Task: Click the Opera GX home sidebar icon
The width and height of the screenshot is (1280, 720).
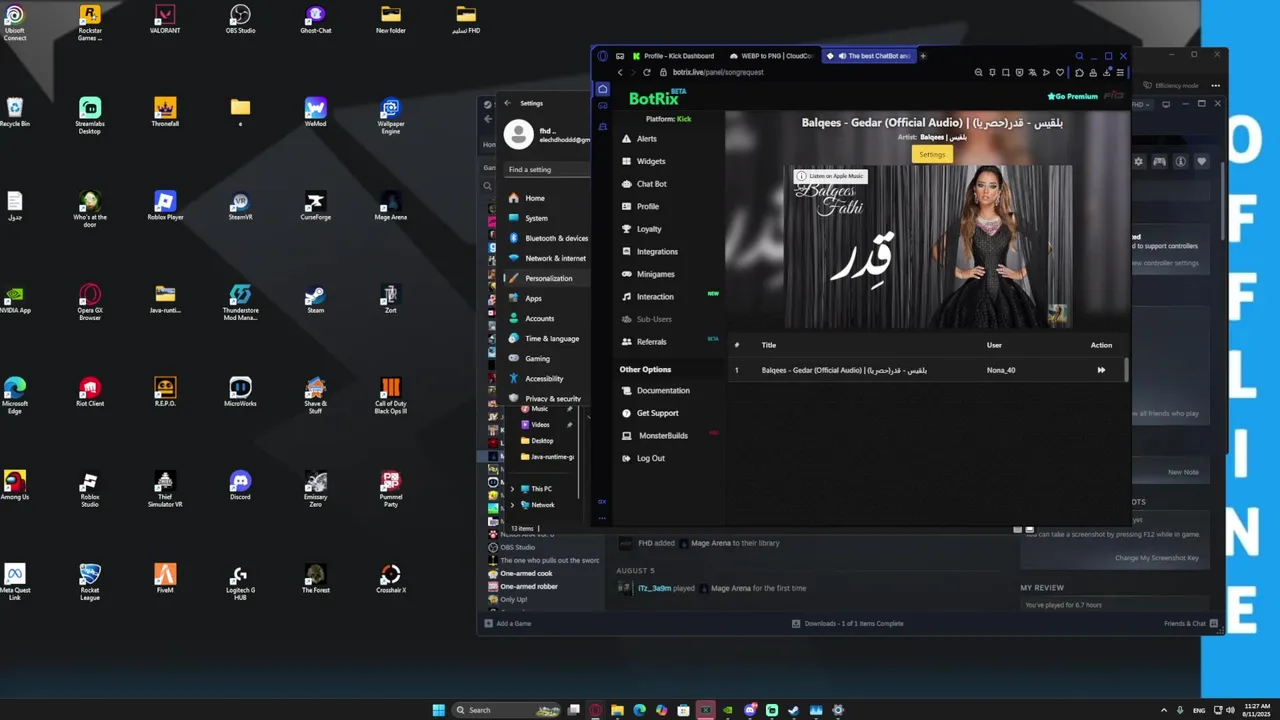Action: pyautogui.click(x=602, y=89)
